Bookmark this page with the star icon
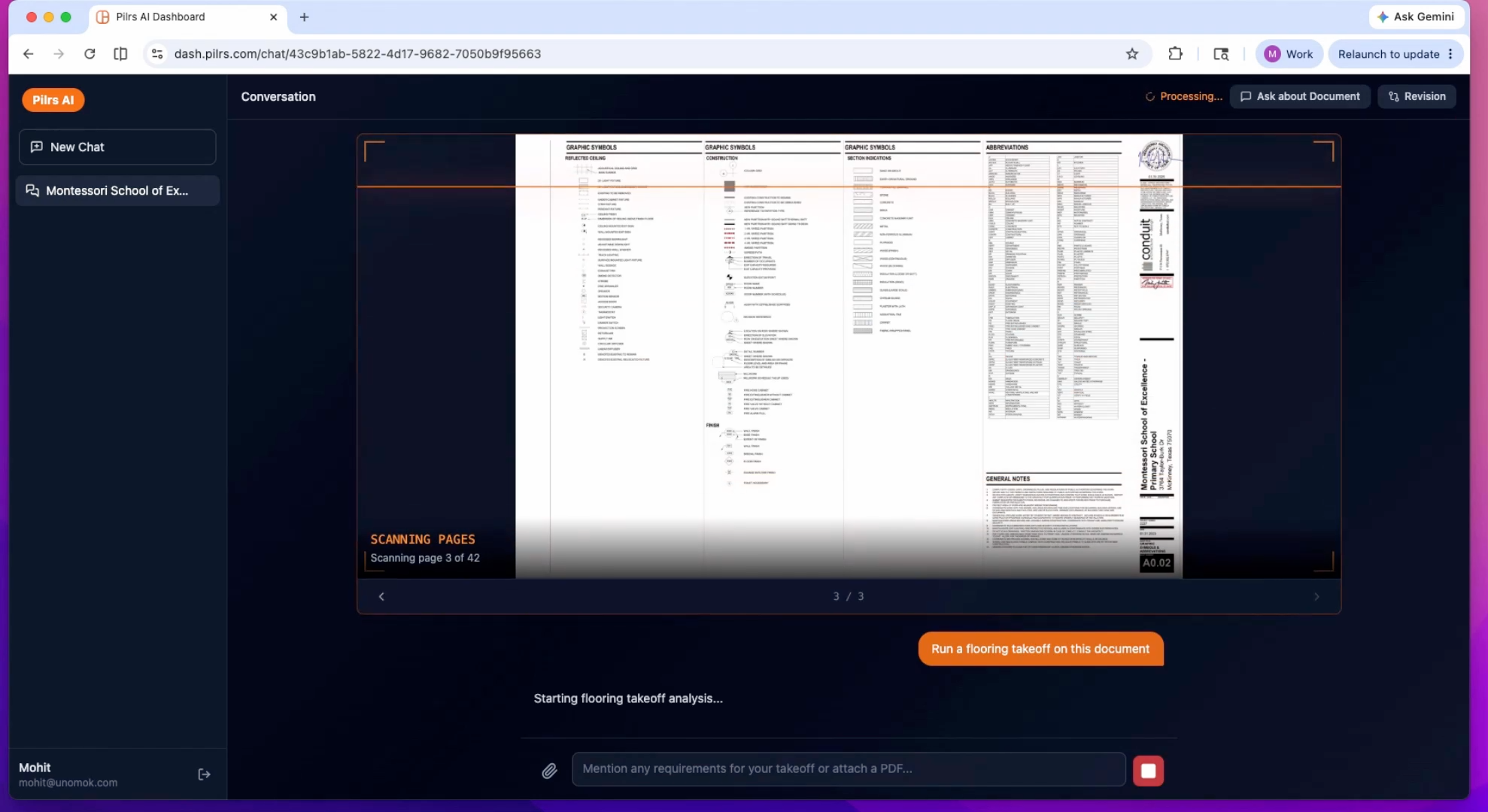 1132,54
